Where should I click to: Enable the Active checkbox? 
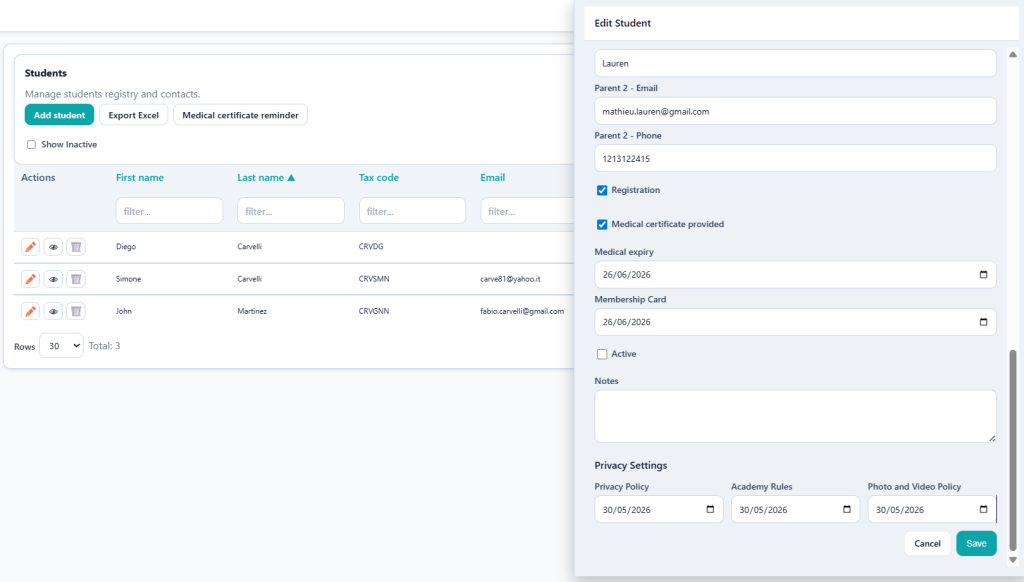[x=600, y=352]
